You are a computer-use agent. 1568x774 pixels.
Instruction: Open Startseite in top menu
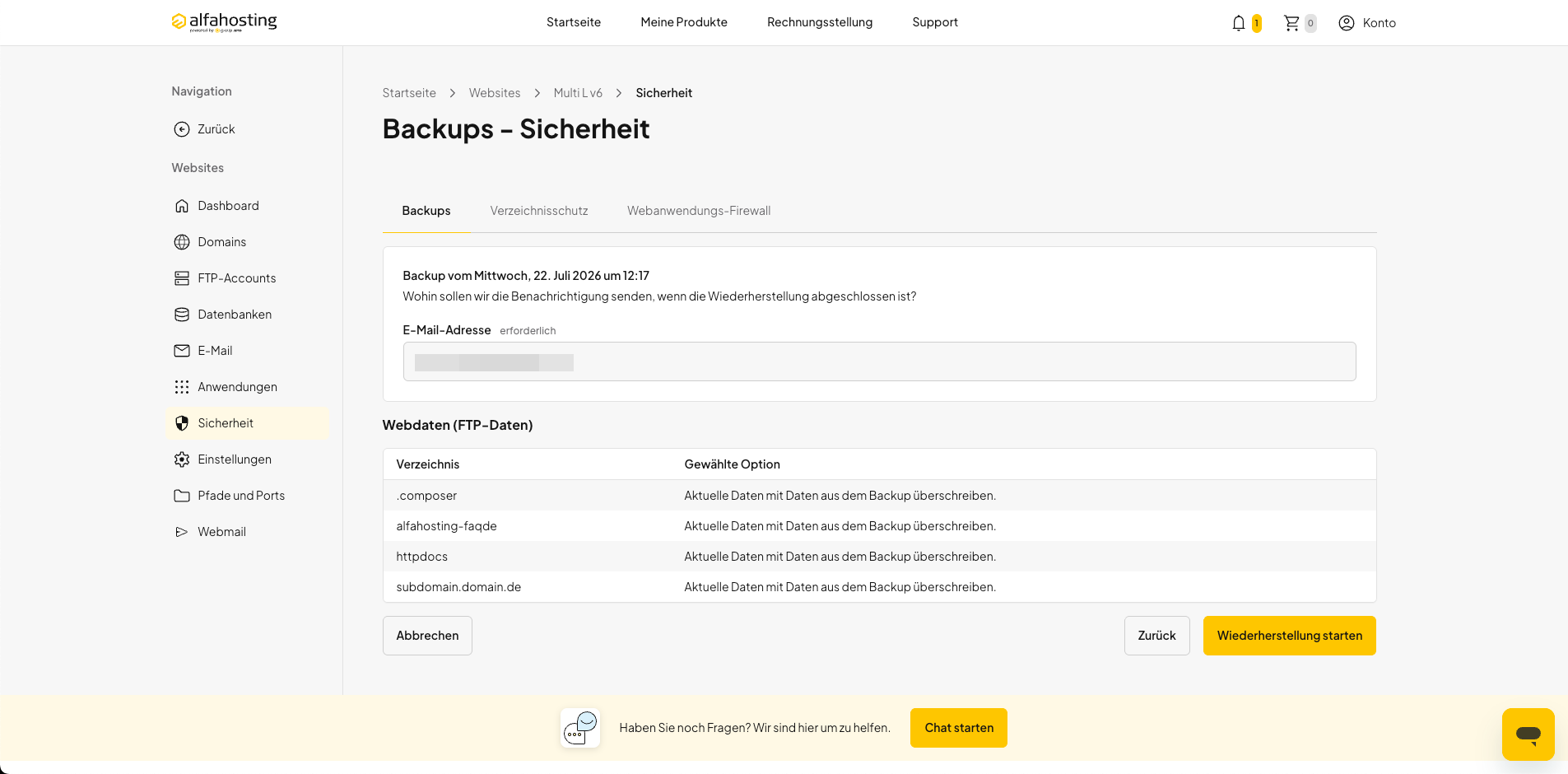[x=574, y=22]
